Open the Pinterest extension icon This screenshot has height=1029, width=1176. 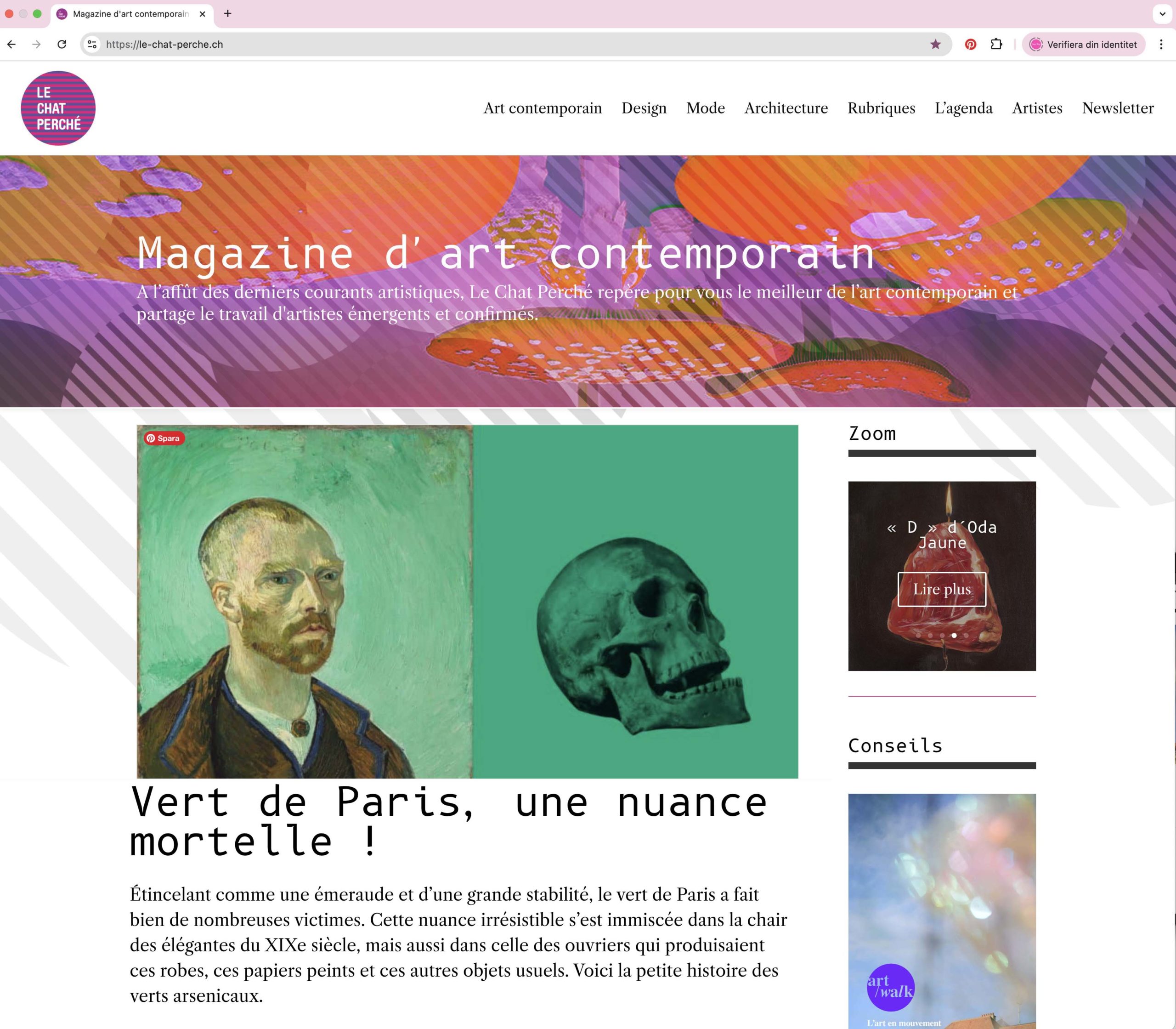tap(971, 44)
